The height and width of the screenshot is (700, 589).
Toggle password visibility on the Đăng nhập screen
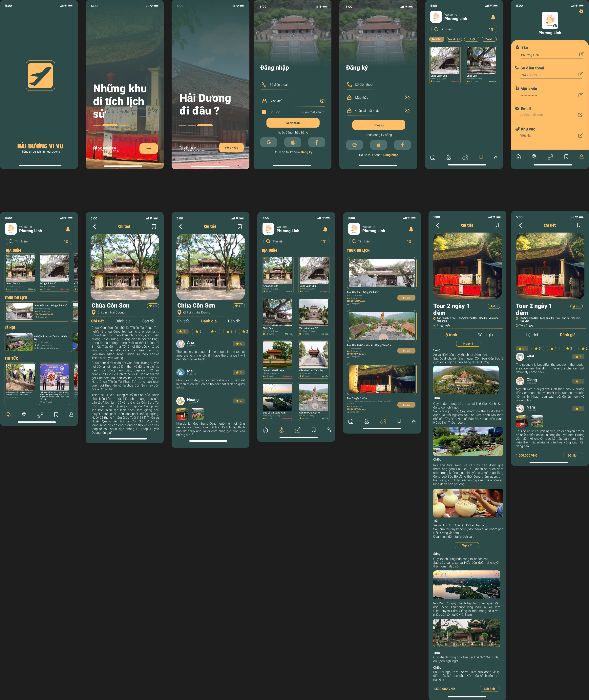point(322,101)
